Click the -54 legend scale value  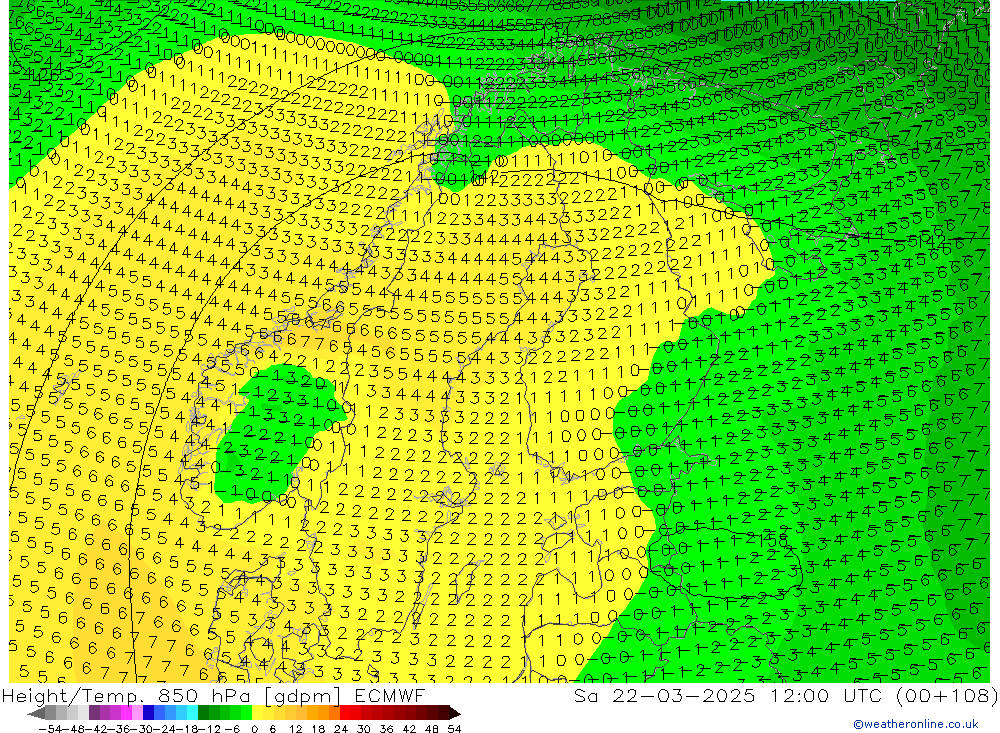coord(51,729)
